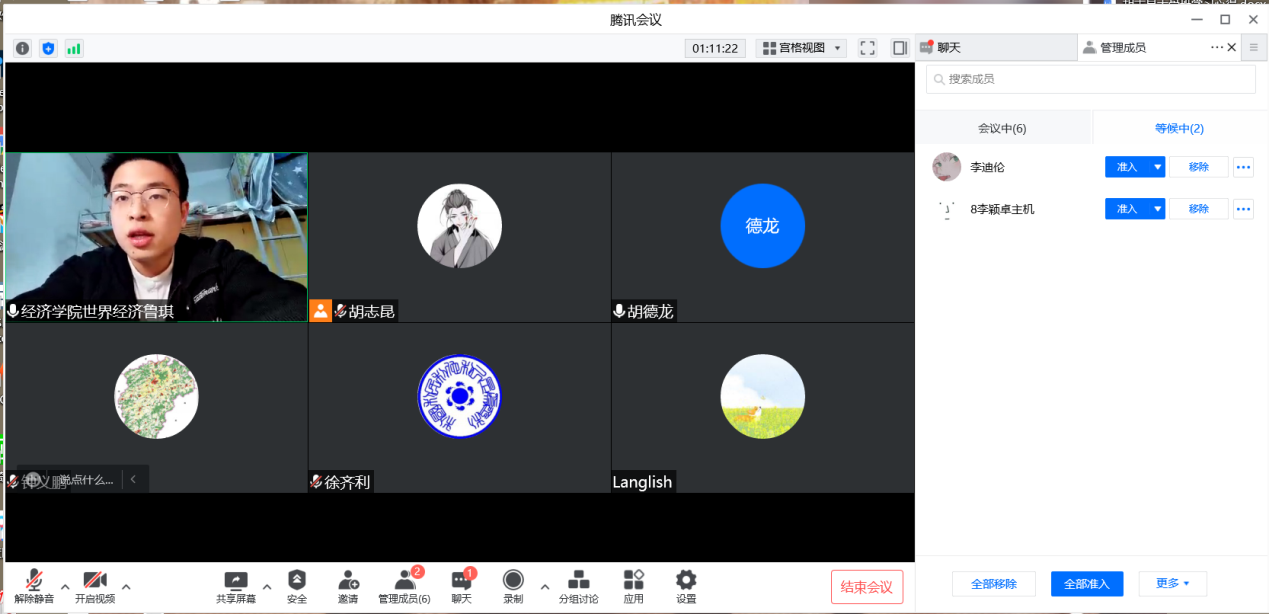Expand the admit dropdown arrow for 李迪伦
The image size is (1269, 614).
coord(1158,167)
